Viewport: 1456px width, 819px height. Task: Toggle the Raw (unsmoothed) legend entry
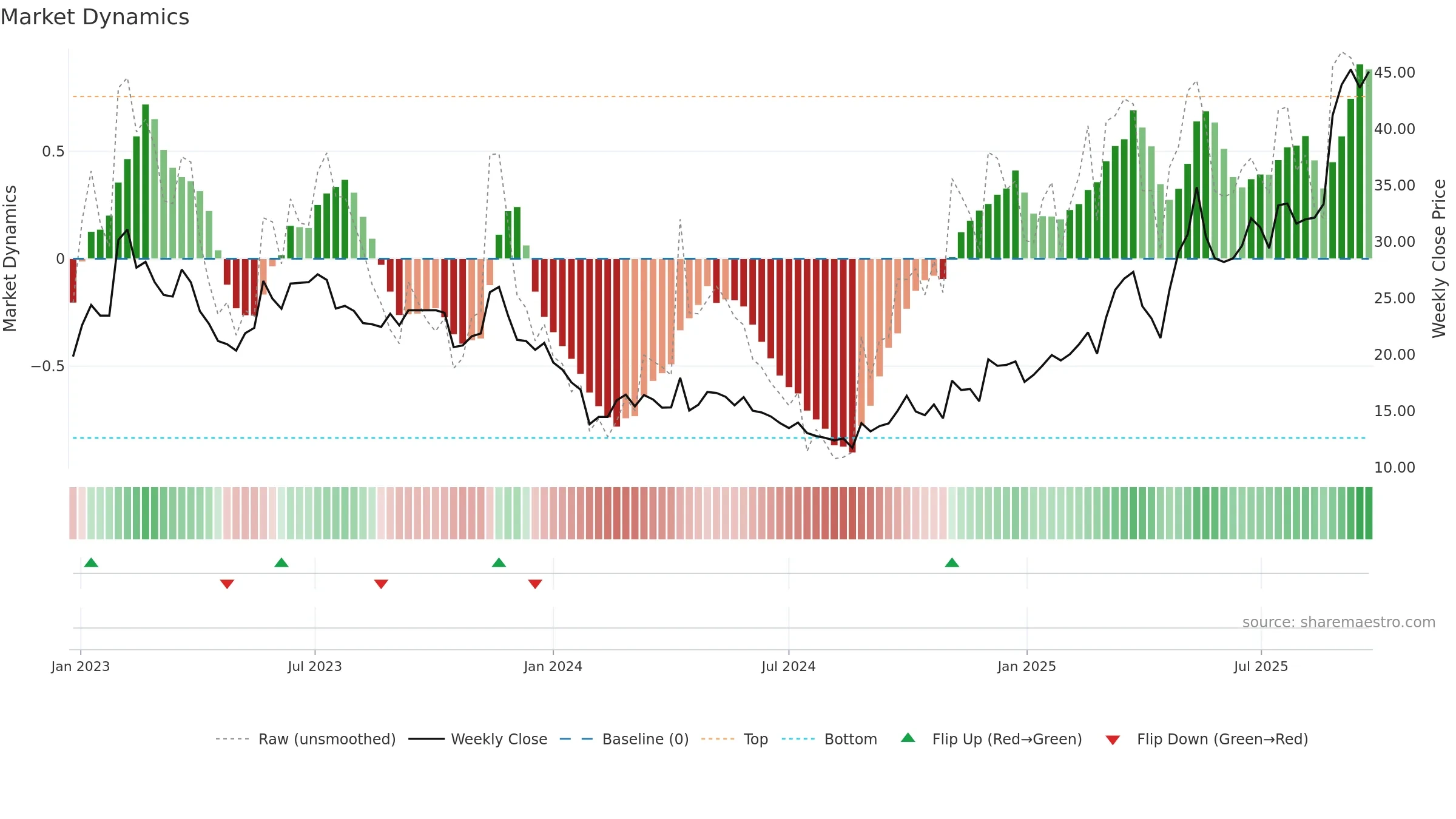pyautogui.click(x=306, y=739)
